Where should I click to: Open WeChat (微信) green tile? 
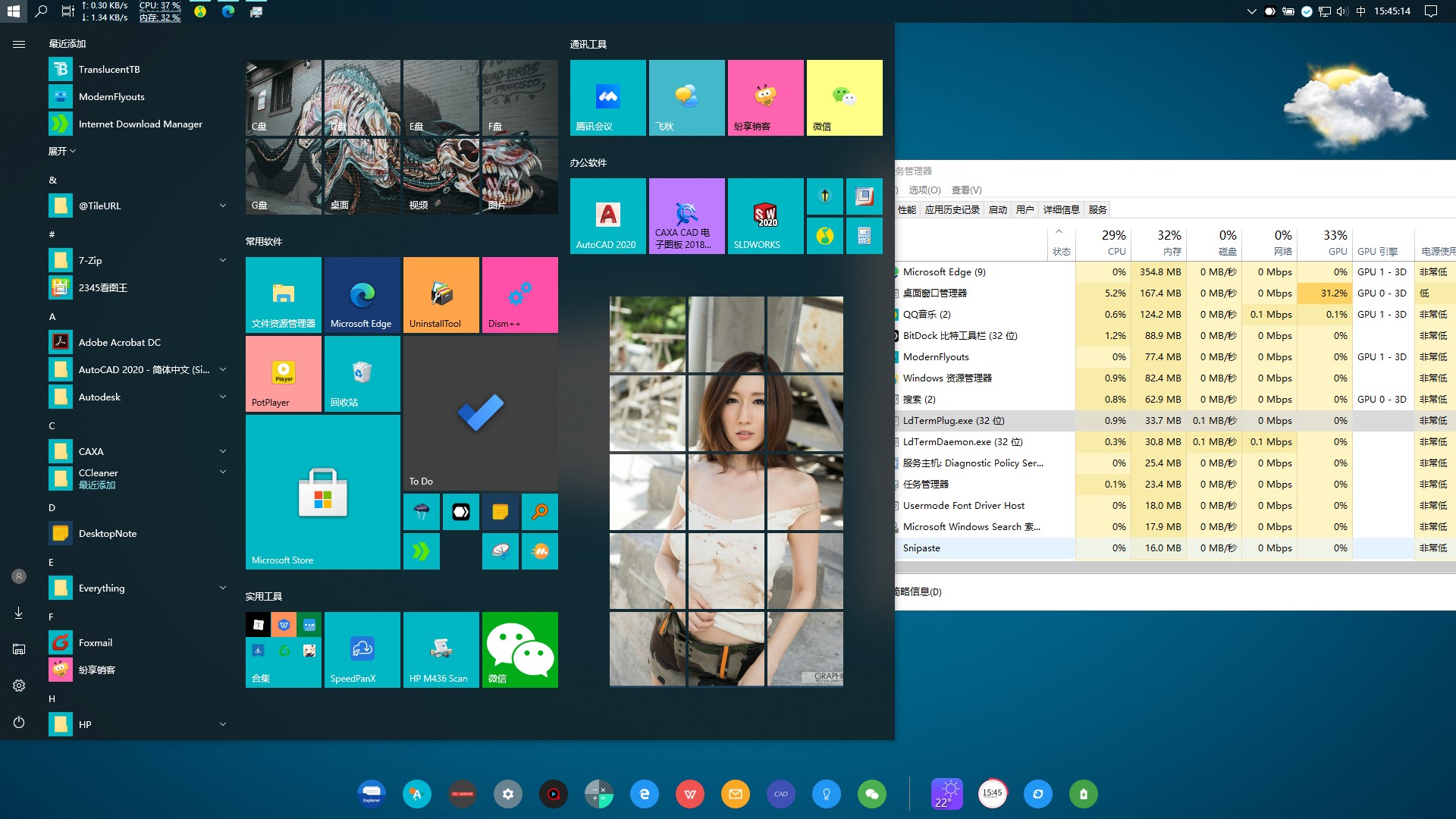pyautogui.click(x=519, y=649)
